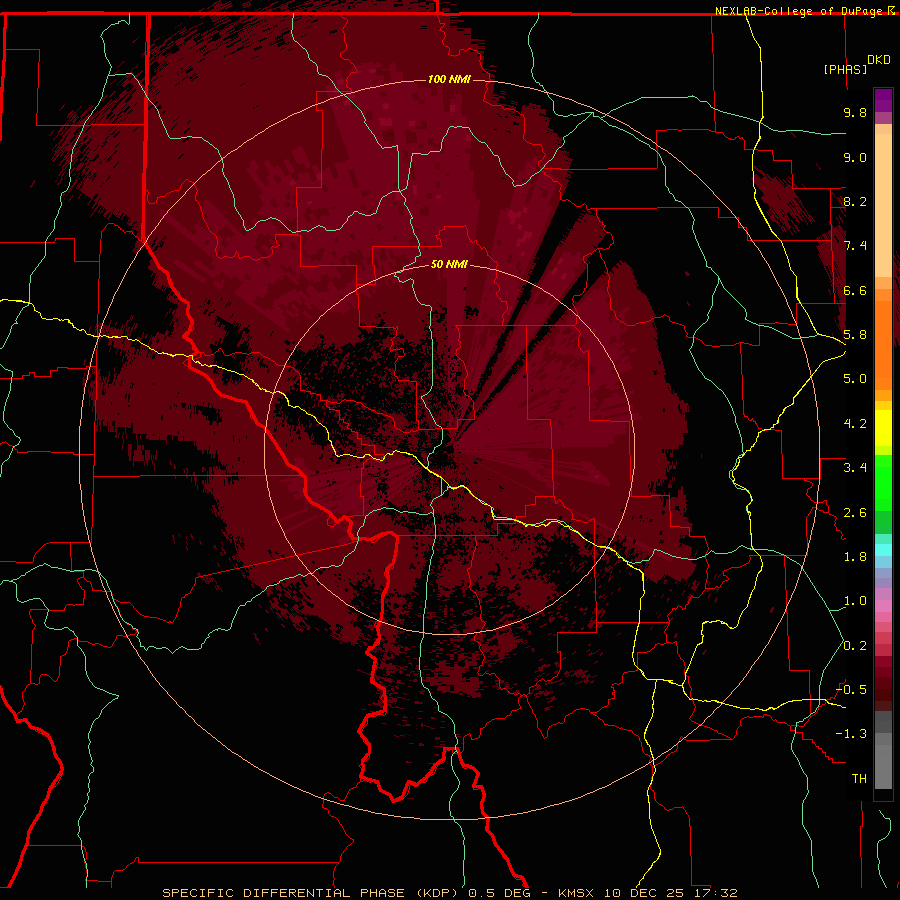Click the bright green band of color bar

pyautogui.click(x=883, y=482)
